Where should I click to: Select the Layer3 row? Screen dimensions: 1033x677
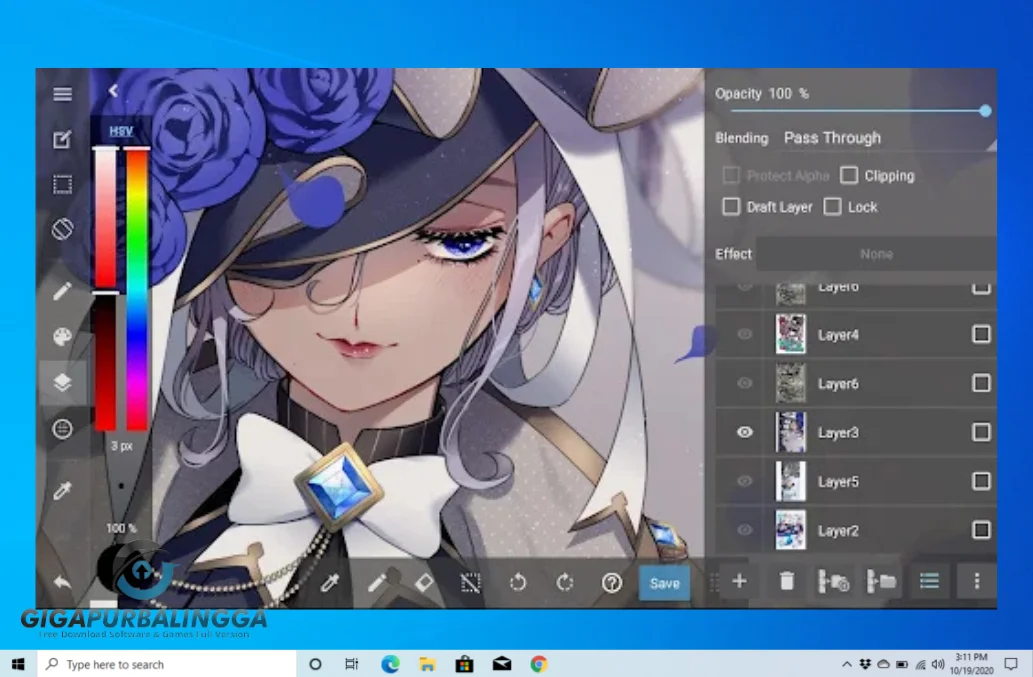pyautogui.click(x=856, y=432)
